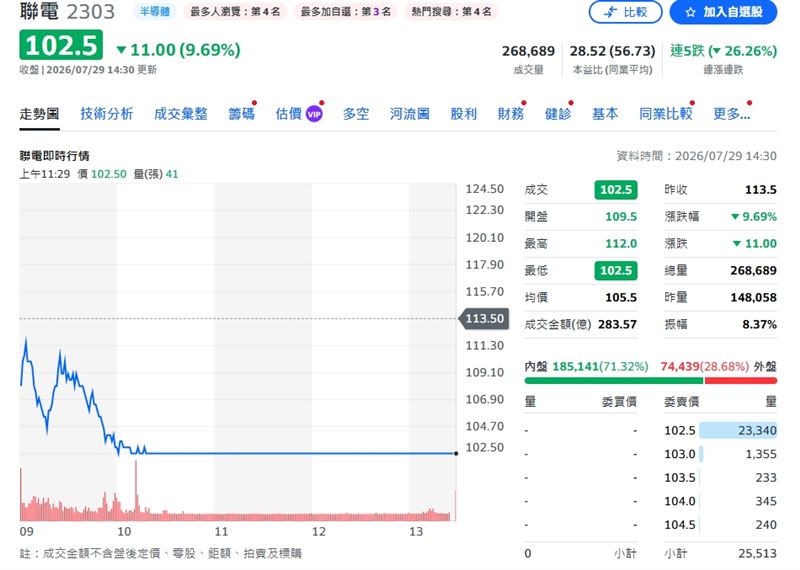Screen dimensions: 800x570
Task: Click the 最多人瀏覽：第4名 badge
Action: click(x=235, y=11)
